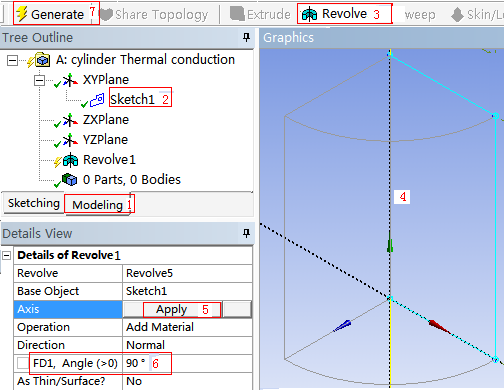The image size is (504, 390).
Task: Click the red X-axis arrow in graphics
Action: 440,327
